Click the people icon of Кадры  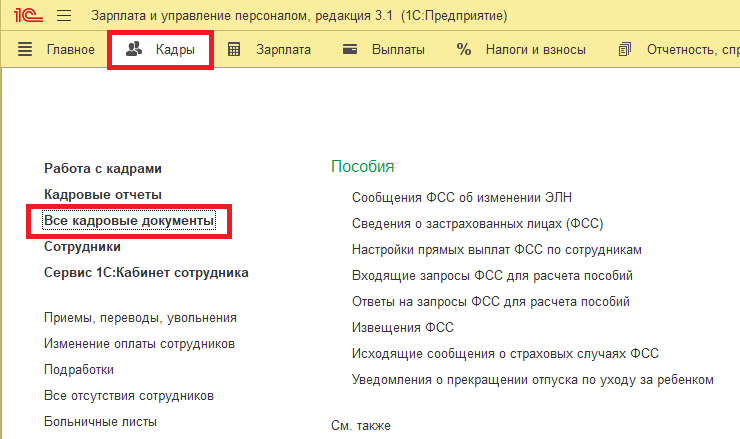pyautogui.click(x=134, y=49)
